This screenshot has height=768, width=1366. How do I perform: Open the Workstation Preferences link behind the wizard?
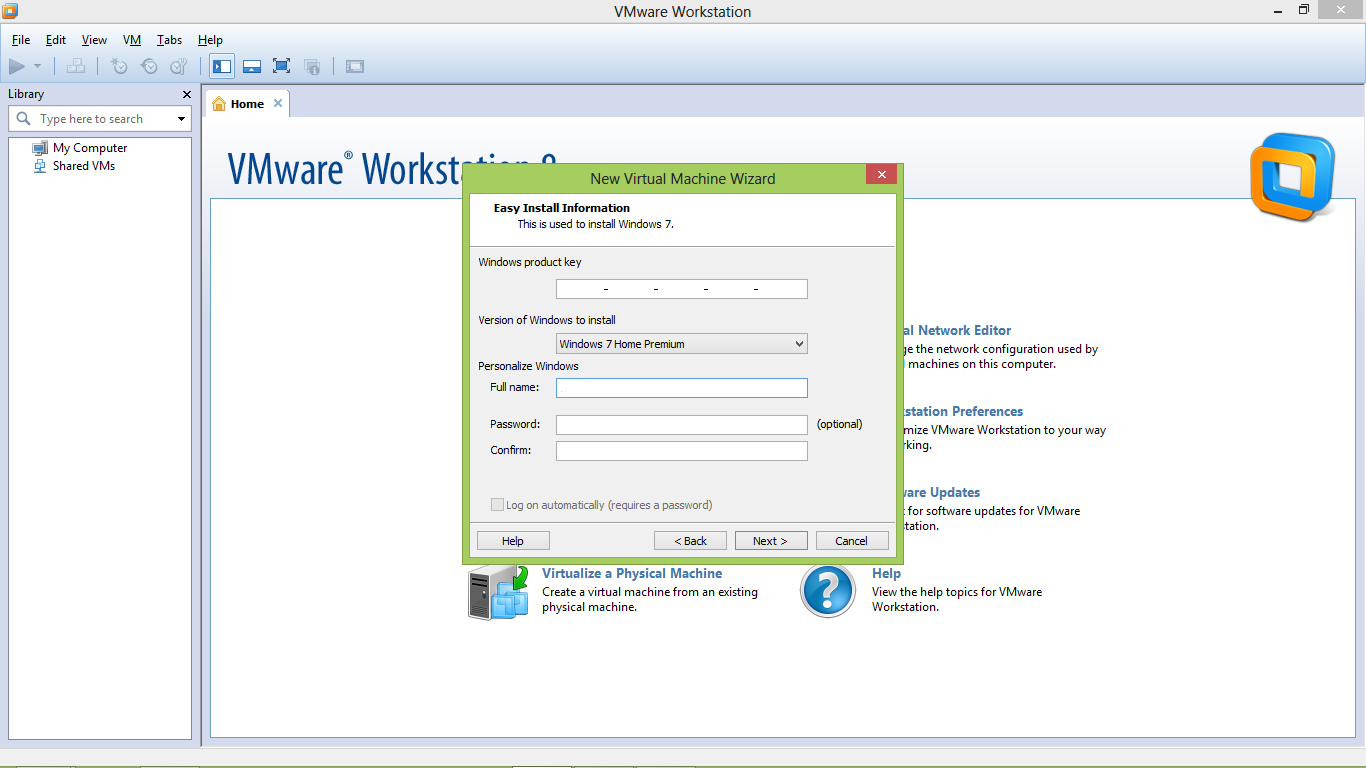pyautogui.click(x=963, y=411)
